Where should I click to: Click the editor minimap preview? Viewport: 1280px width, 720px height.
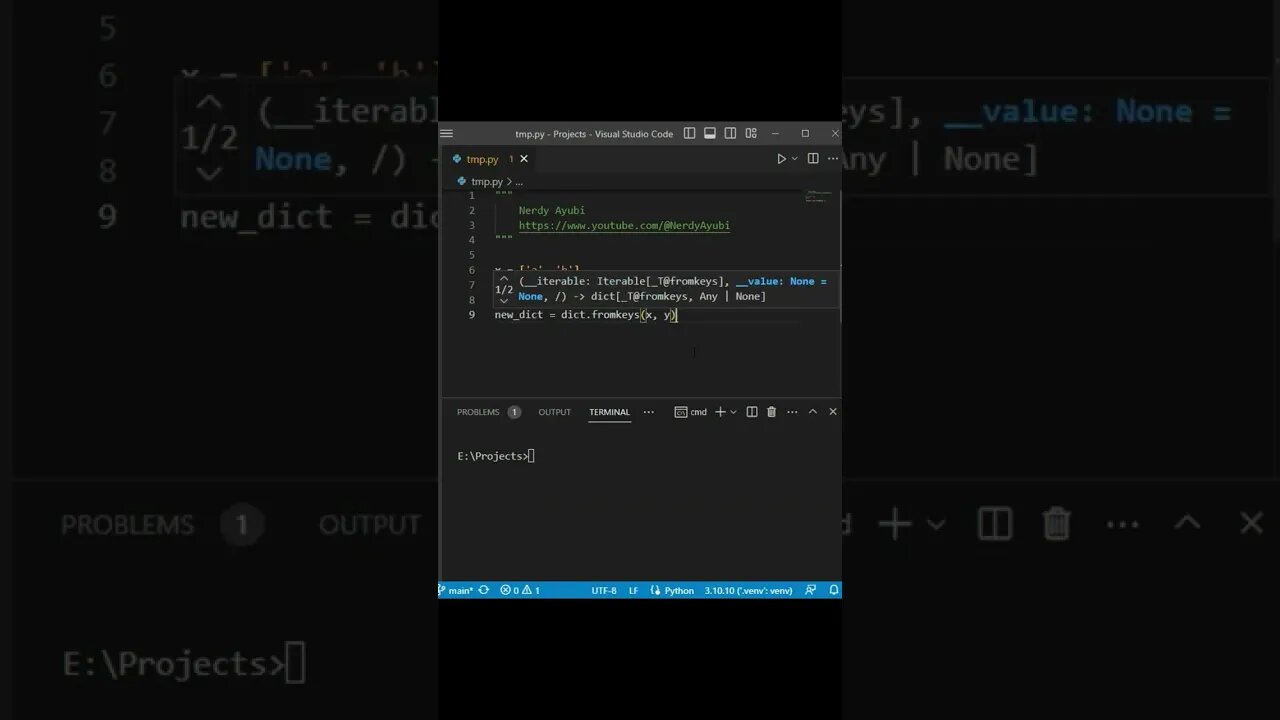coord(818,196)
